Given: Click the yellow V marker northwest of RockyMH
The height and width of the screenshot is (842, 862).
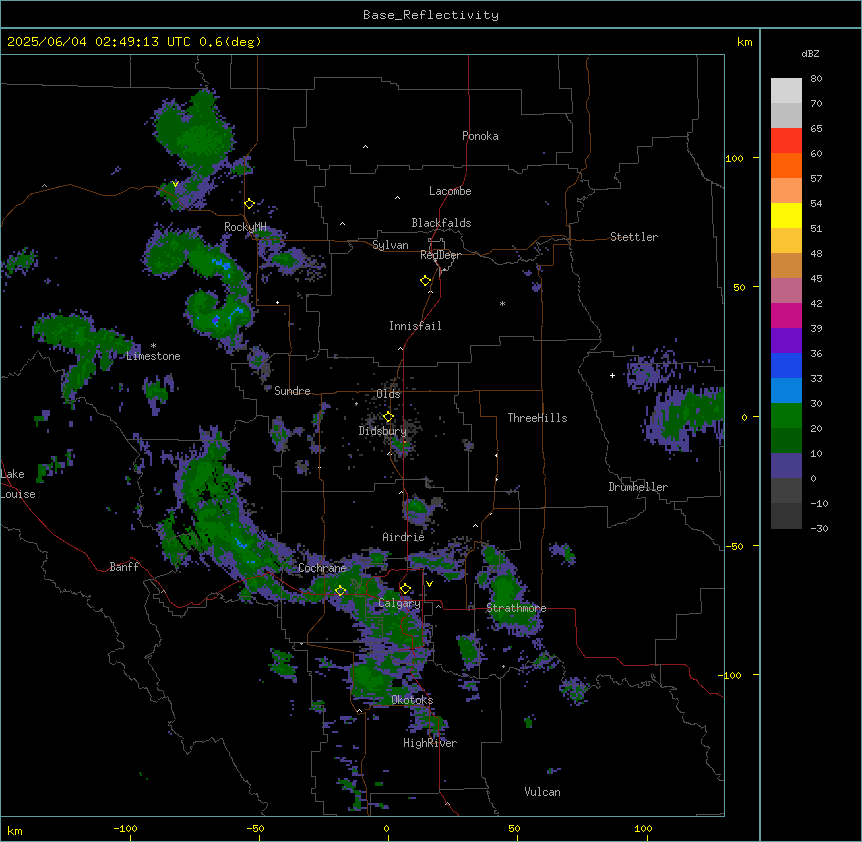Looking at the screenshot, I should (x=175, y=184).
